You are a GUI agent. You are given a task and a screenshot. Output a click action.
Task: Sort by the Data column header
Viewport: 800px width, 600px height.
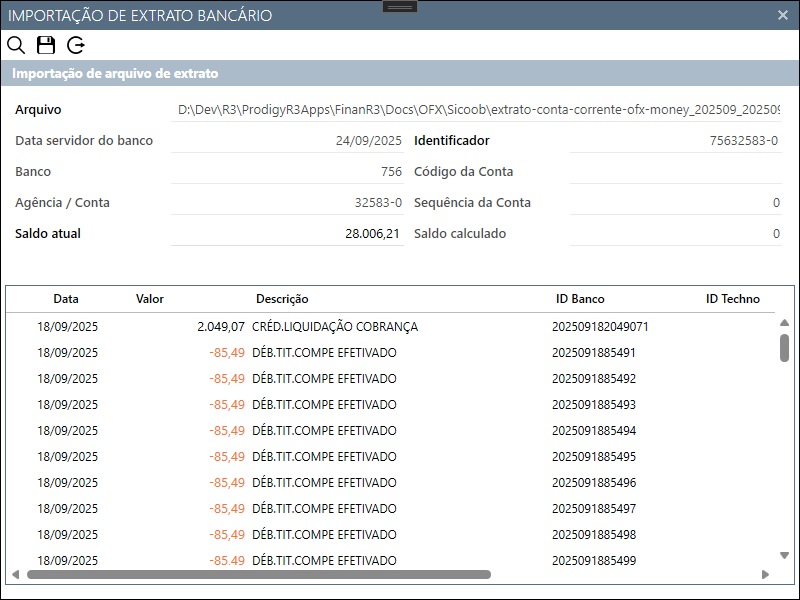(x=66, y=299)
